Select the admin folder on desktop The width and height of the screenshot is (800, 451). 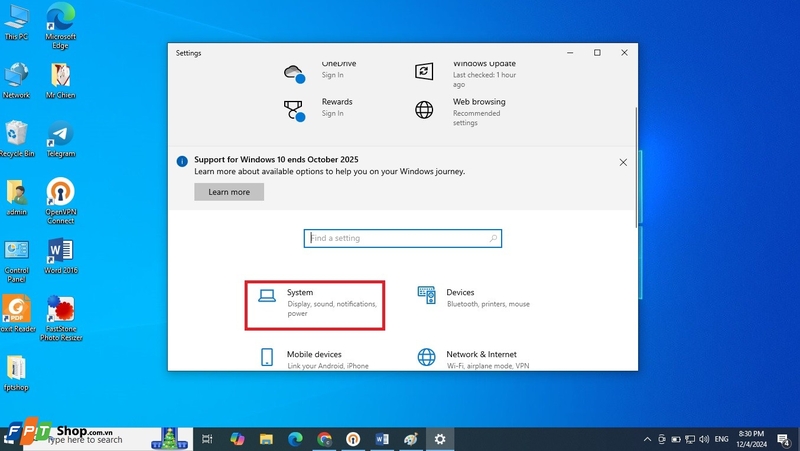(16, 197)
